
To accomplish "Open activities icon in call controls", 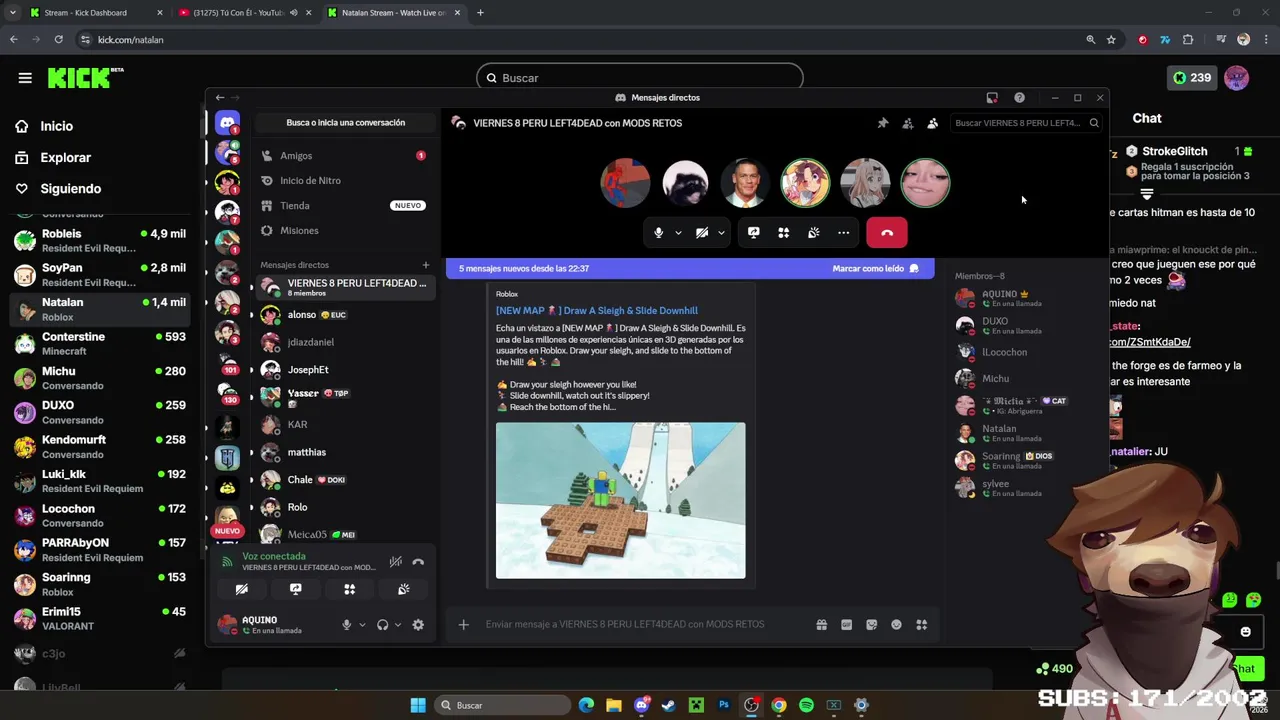I will point(784,233).
